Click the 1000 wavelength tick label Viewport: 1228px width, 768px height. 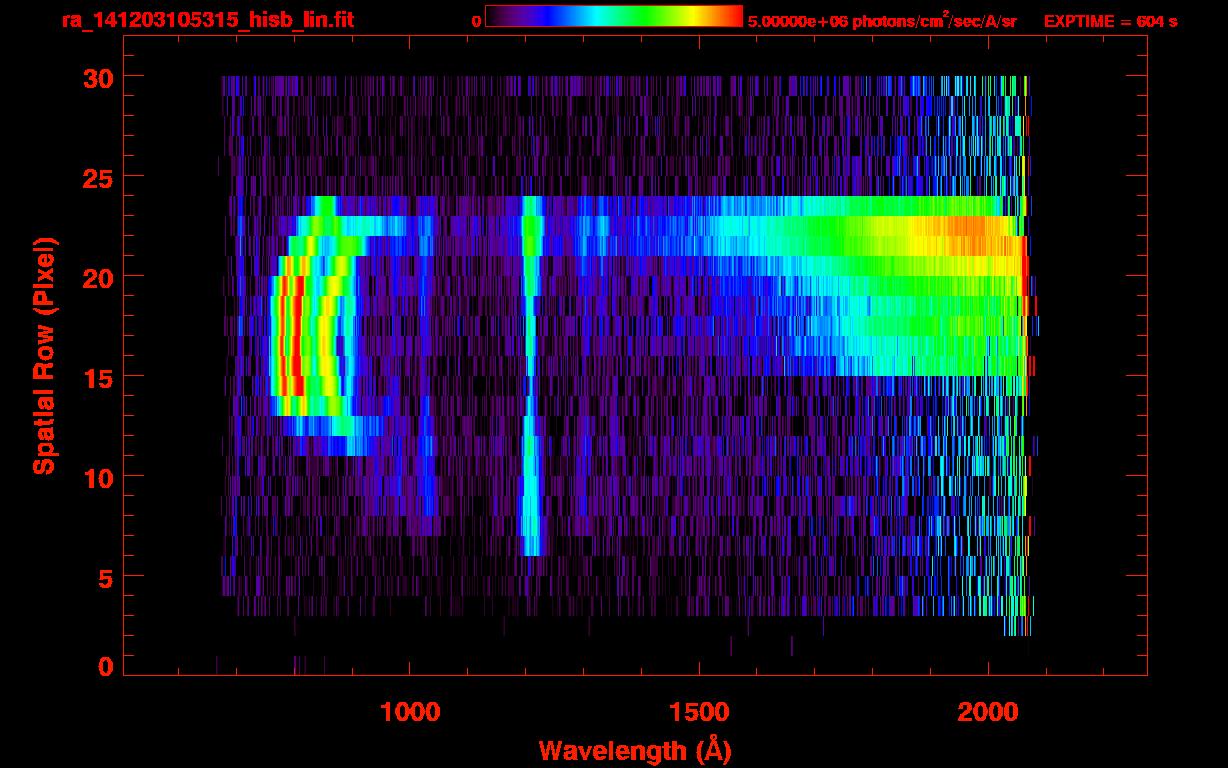pyautogui.click(x=409, y=712)
